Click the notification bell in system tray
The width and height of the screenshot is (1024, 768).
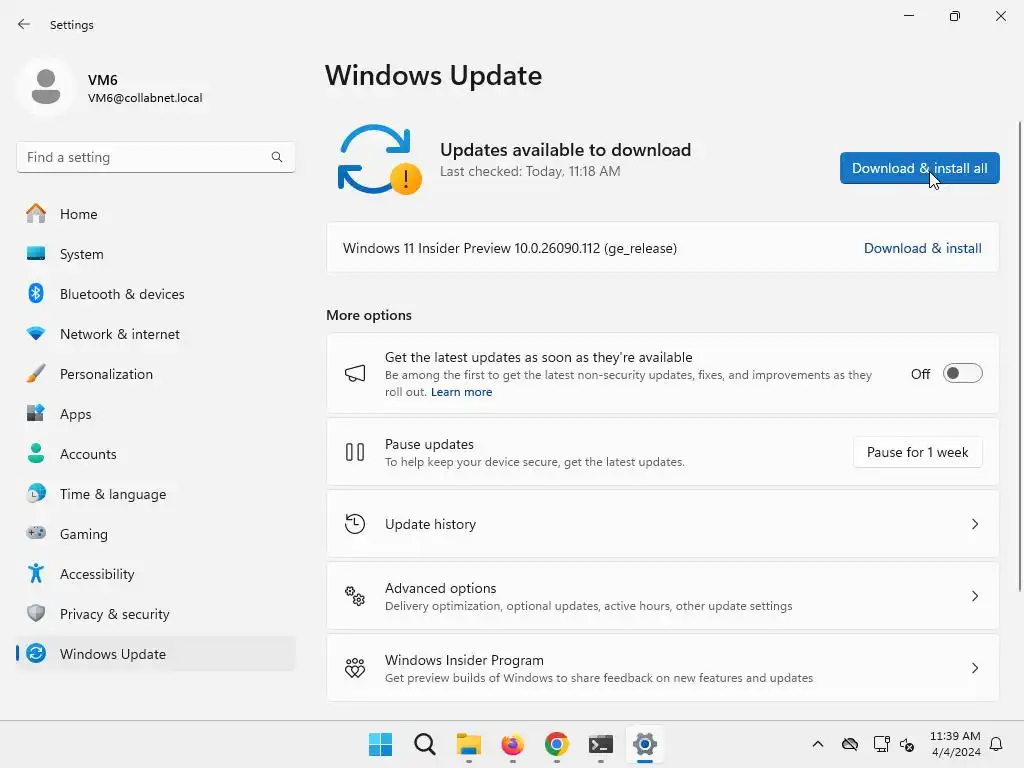coord(996,744)
